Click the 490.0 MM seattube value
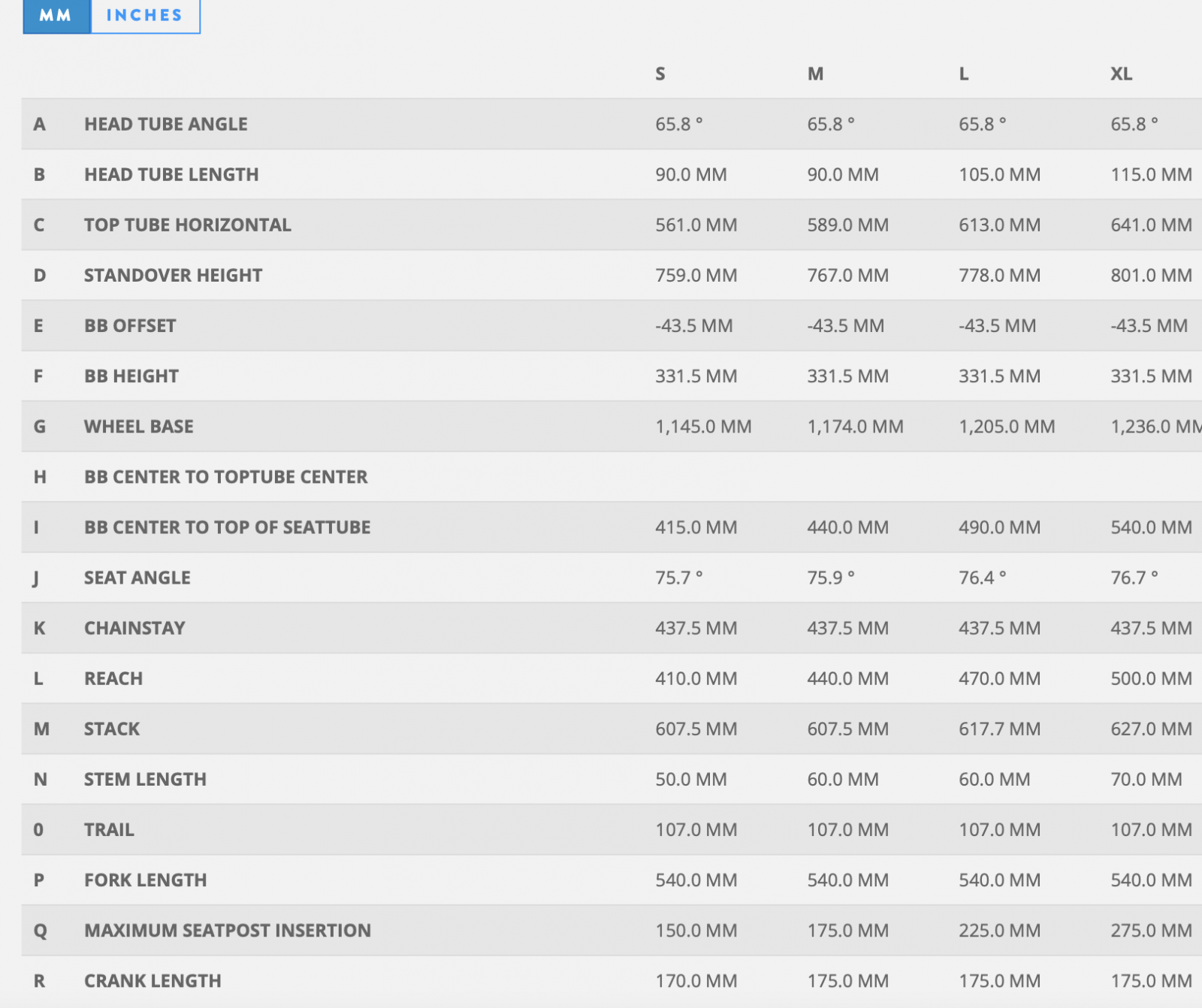 pos(1000,527)
